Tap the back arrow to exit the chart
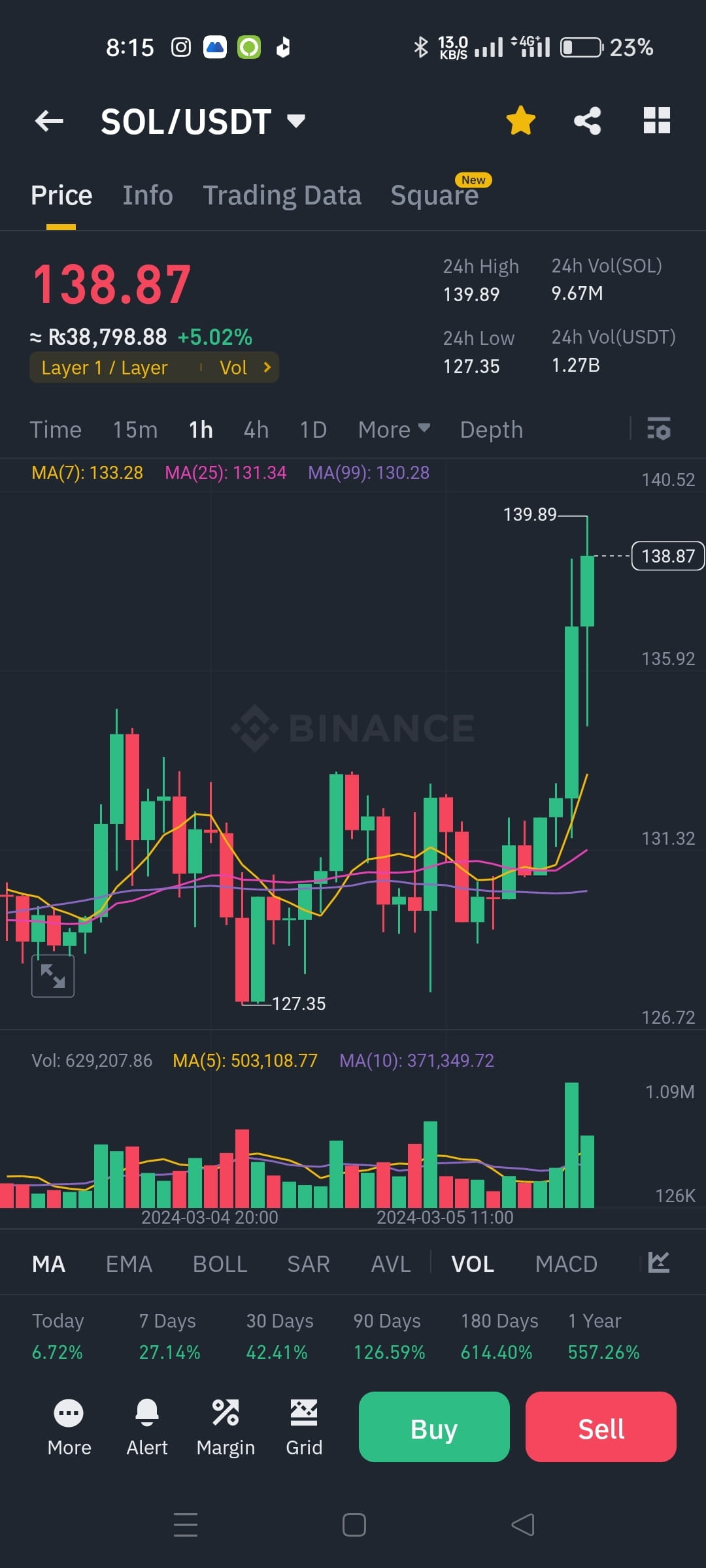Image resolution: width=706 pixels, height=1568 pixels. coord(48,121)
